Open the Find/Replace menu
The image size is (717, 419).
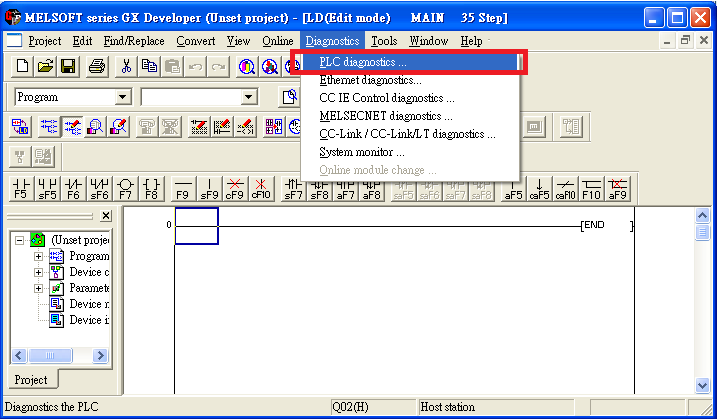pos(134,41)
